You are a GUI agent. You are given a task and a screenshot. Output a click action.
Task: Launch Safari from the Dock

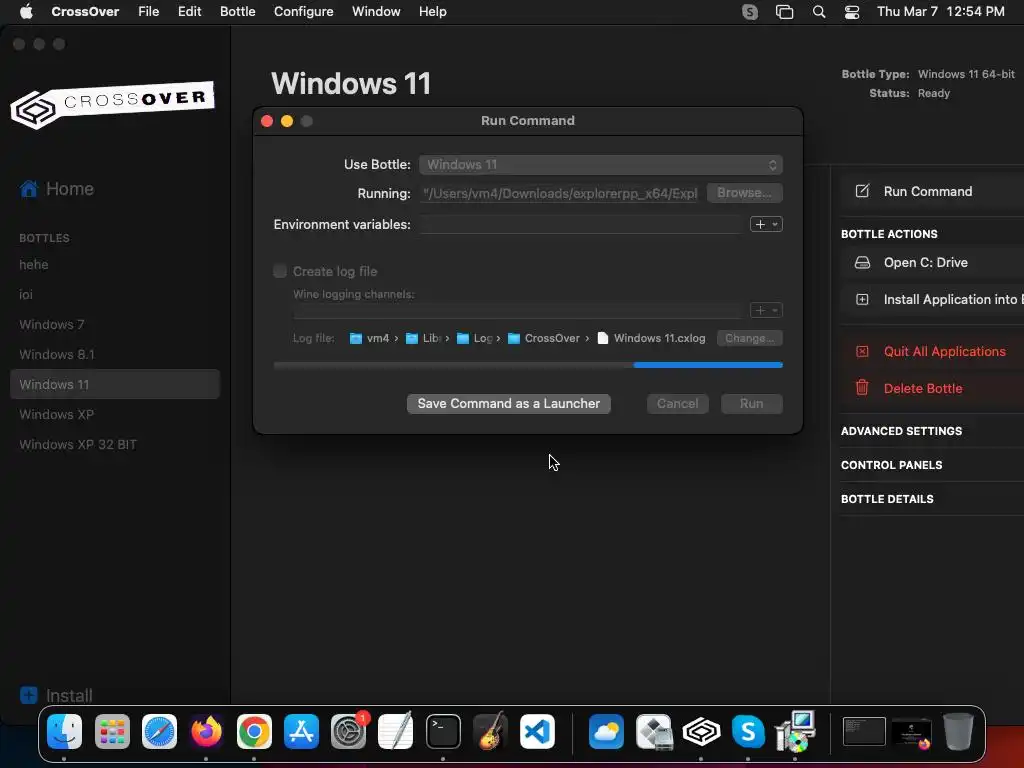159,731
